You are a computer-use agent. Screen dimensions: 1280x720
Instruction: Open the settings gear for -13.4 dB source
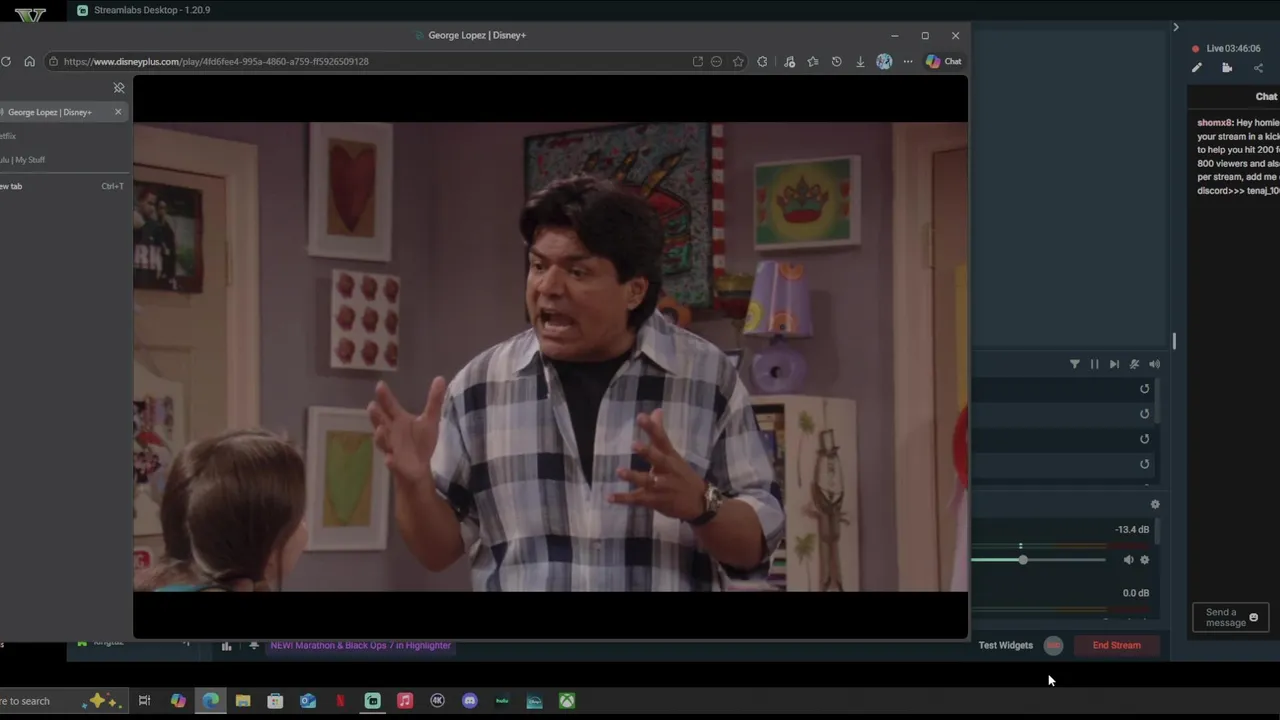1145,560
